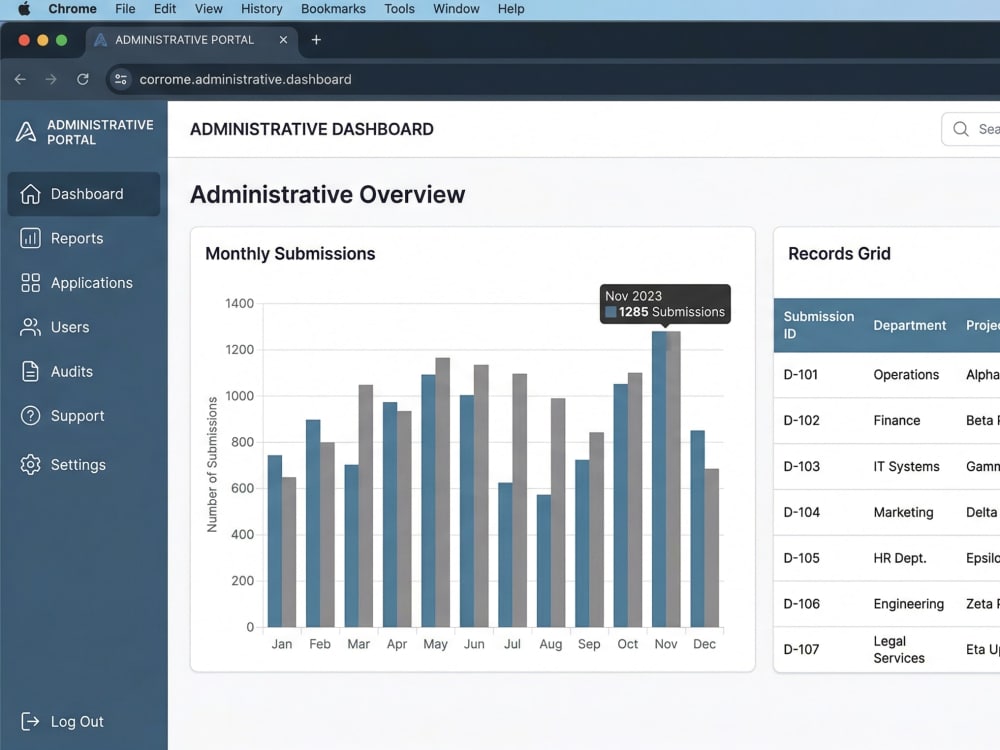Image resolution: width=1000 pixels, height=750 pixels.
Task: Click the blue legend swatch in tooltip
Action: 610,312
